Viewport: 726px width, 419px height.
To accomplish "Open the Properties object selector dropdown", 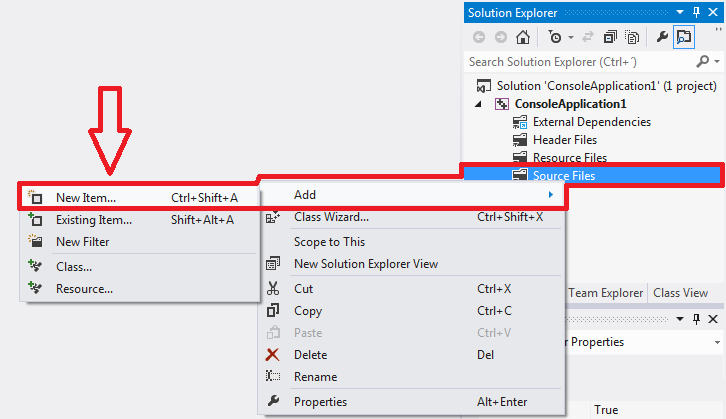I will [x=717, y=342].
